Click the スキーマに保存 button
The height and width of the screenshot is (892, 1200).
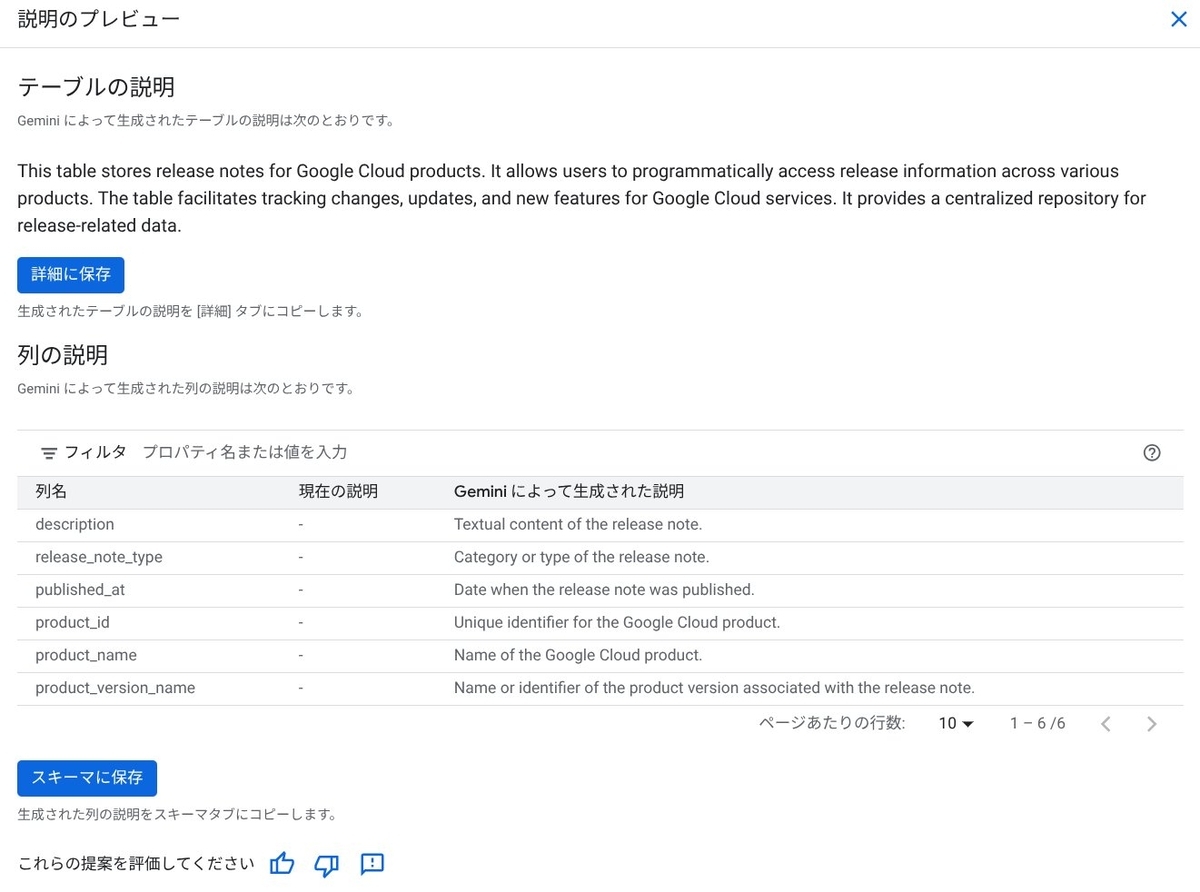(87, 777)
